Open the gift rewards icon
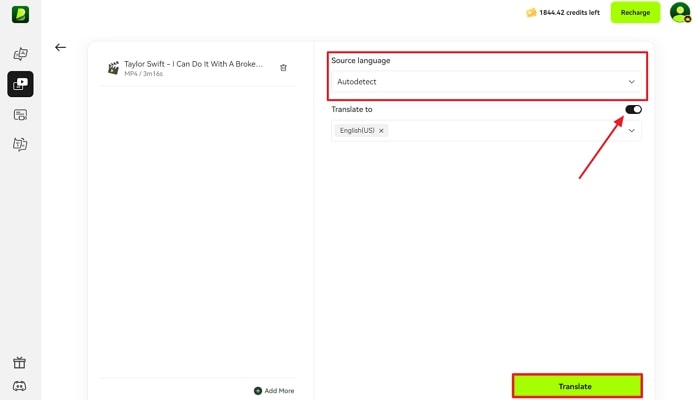This screenshot has height=400, width=694. coord(20,363)
